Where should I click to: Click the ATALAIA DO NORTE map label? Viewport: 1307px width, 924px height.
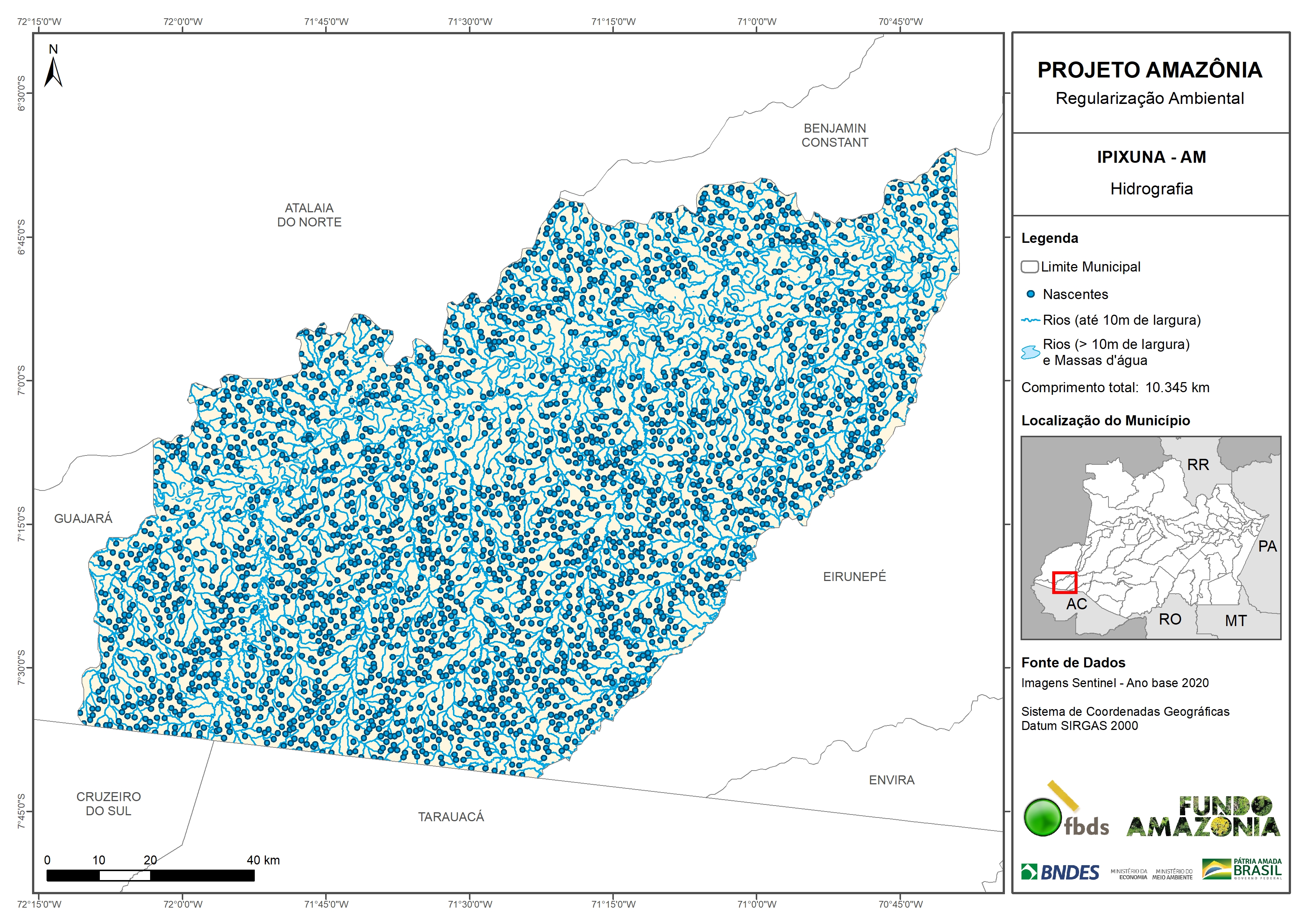coord(309,215)
